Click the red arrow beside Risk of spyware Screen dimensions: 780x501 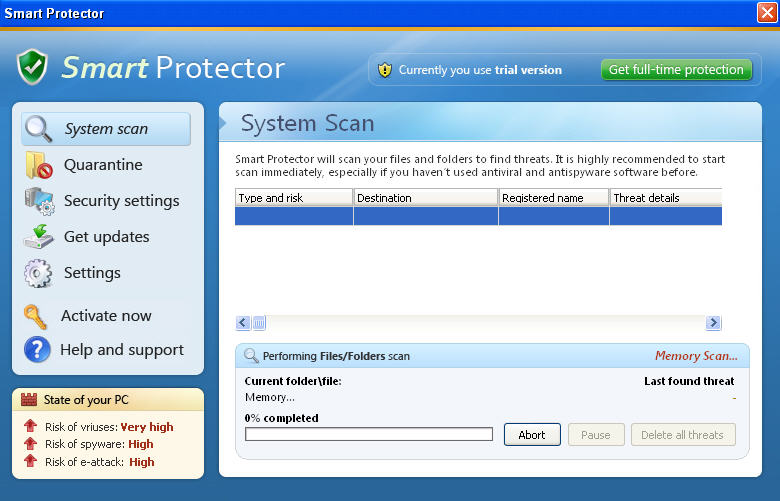point(30,443)
